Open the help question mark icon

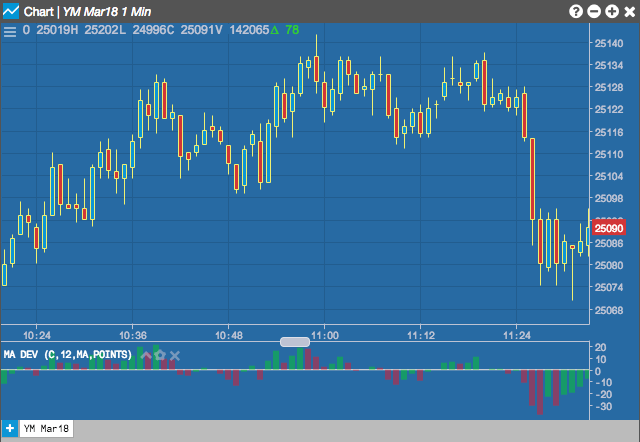coord(576,11)
